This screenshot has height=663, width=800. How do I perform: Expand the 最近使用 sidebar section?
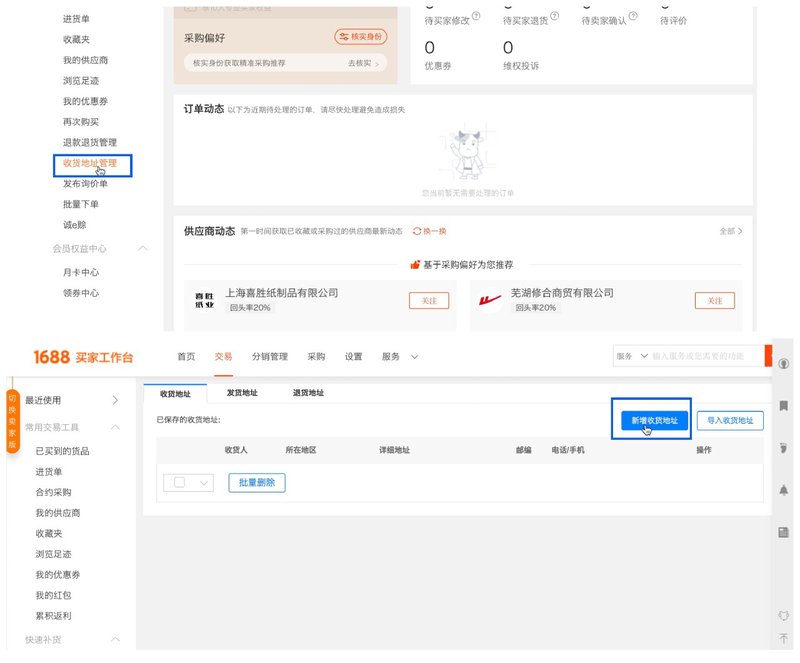[115, 400]
